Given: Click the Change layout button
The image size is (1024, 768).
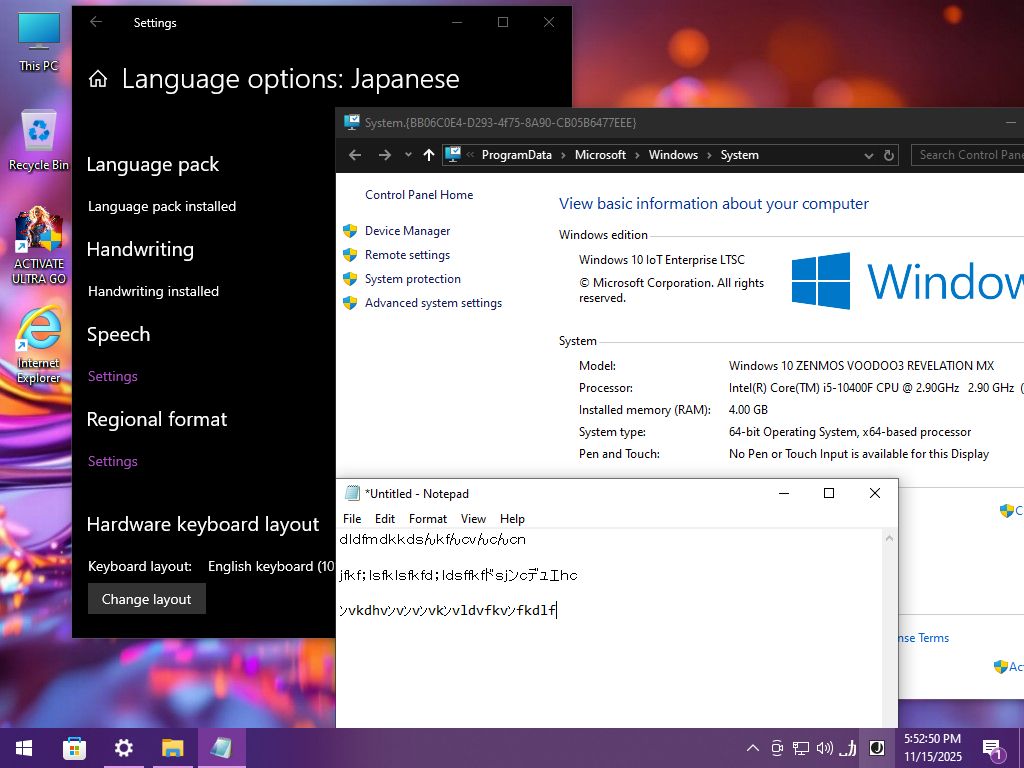Looking at the screenshot, I should pyautogui.click(x=146, y=599).
